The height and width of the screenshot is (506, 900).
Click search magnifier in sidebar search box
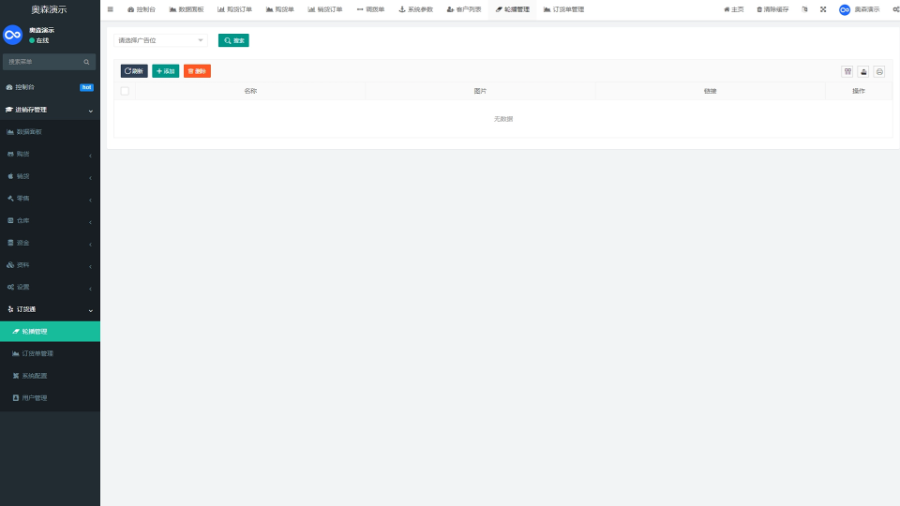[87, 62]
